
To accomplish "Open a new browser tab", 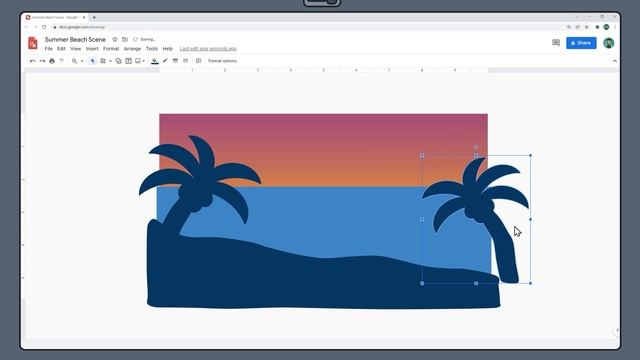I will click(94, 18).
